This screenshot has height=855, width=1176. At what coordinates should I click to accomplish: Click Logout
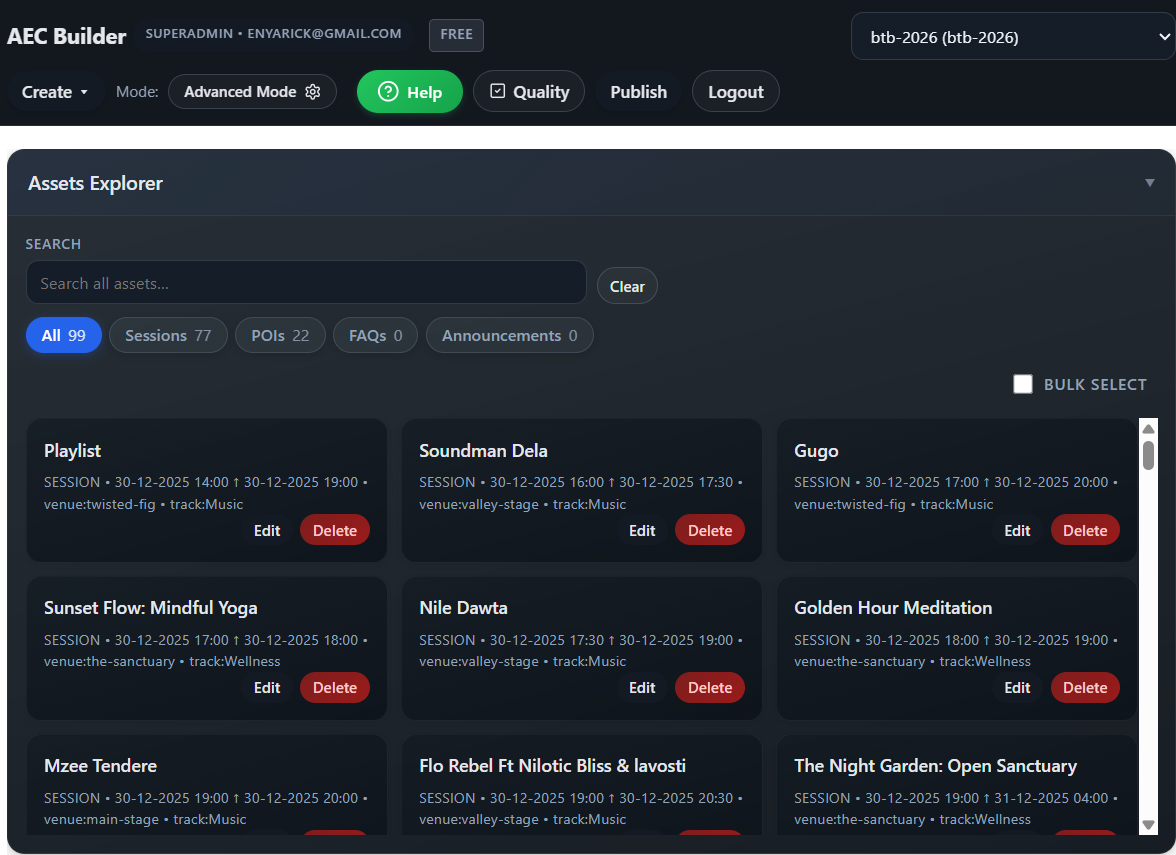coord(735,91)
